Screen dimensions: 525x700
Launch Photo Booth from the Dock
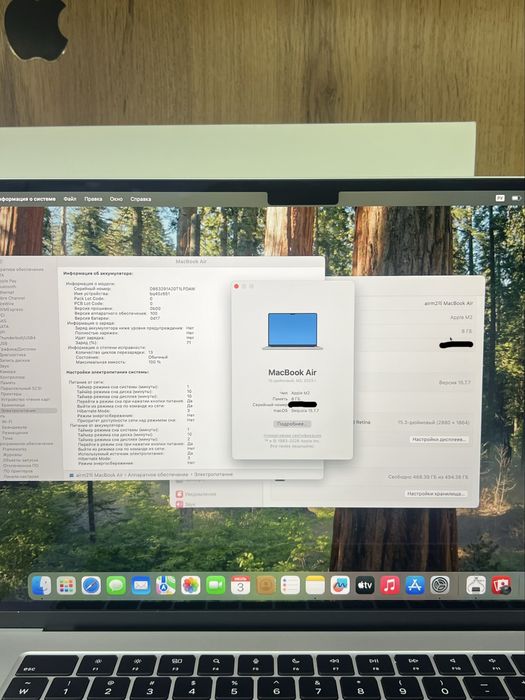(501, 585)
